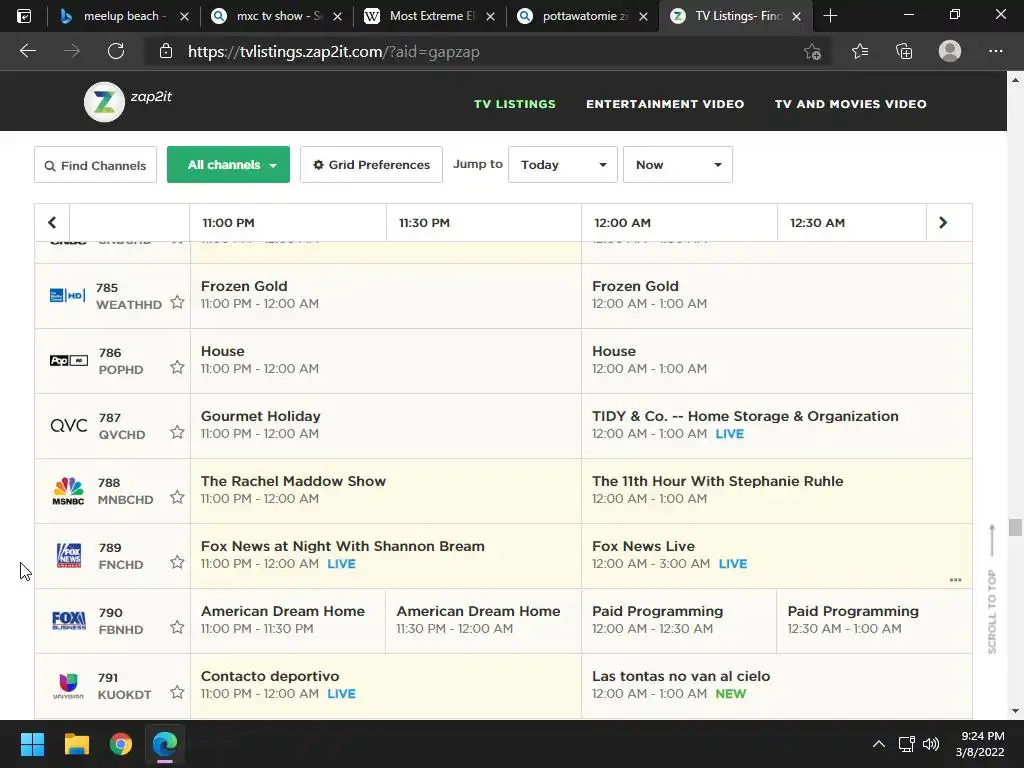Viewport: 1024px width, 768px height.
Task: Open The 11th Hour With Stephanie Ruhle
Action: tap(776, 491)
